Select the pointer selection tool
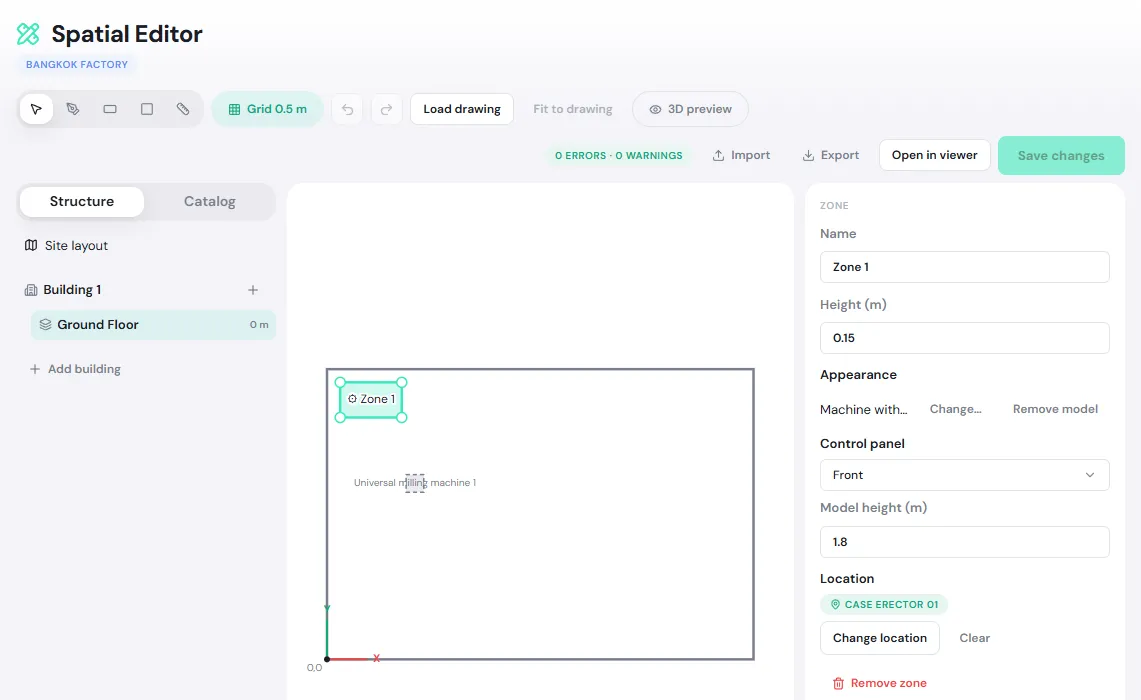Image resolution: width=1141 pixels, height=700 pixels. coord(36,109)
